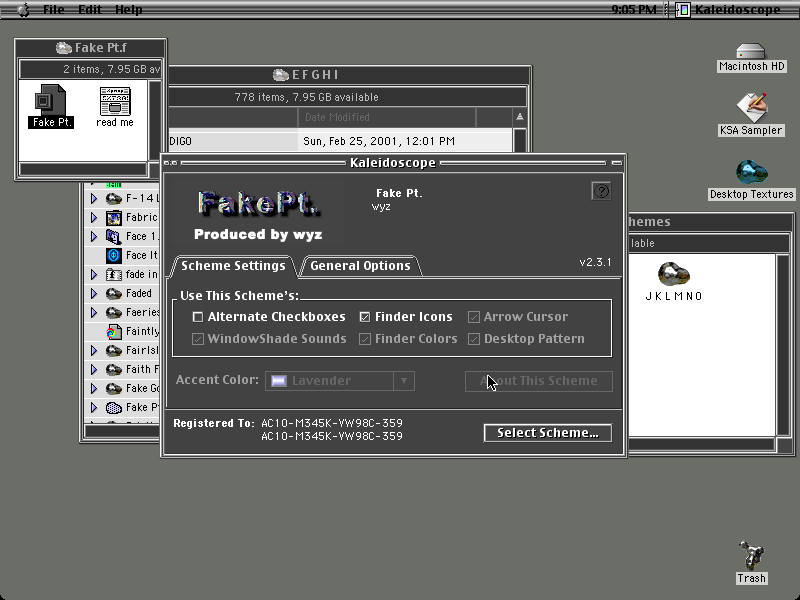
Task: Click the Date Modified column header
Action: (x=387, y=117)
